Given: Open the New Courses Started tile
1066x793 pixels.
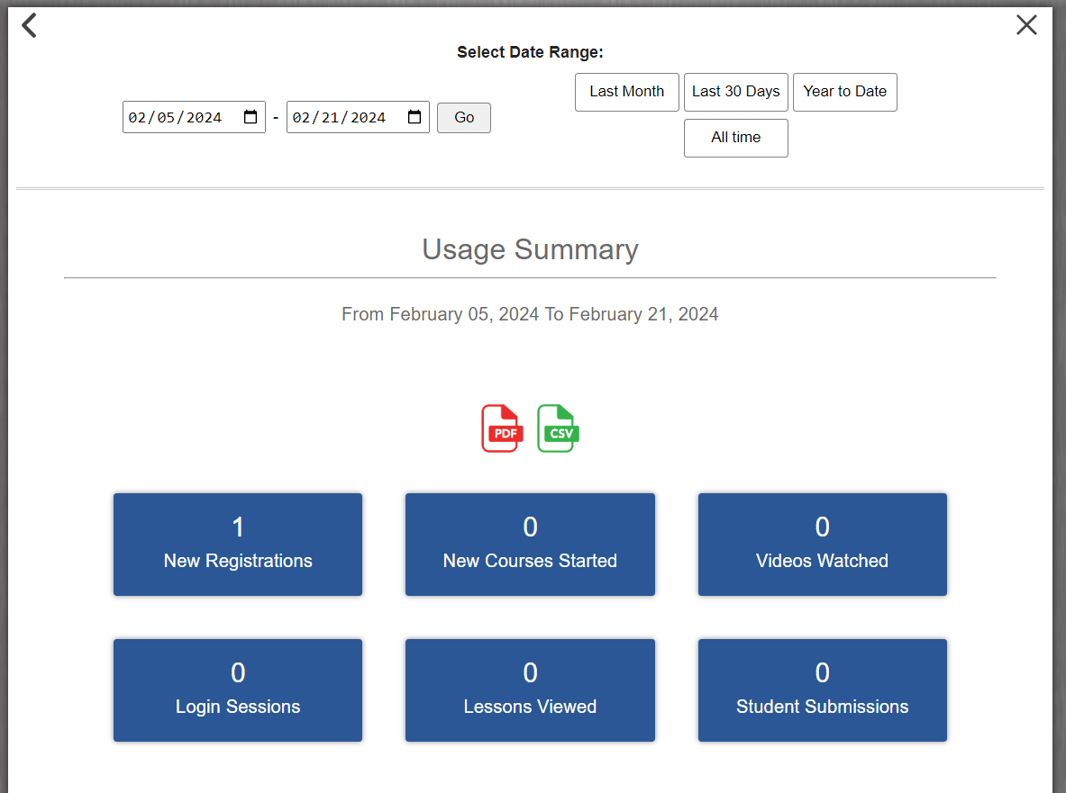Looking at the screenshot, I should 530,544.
